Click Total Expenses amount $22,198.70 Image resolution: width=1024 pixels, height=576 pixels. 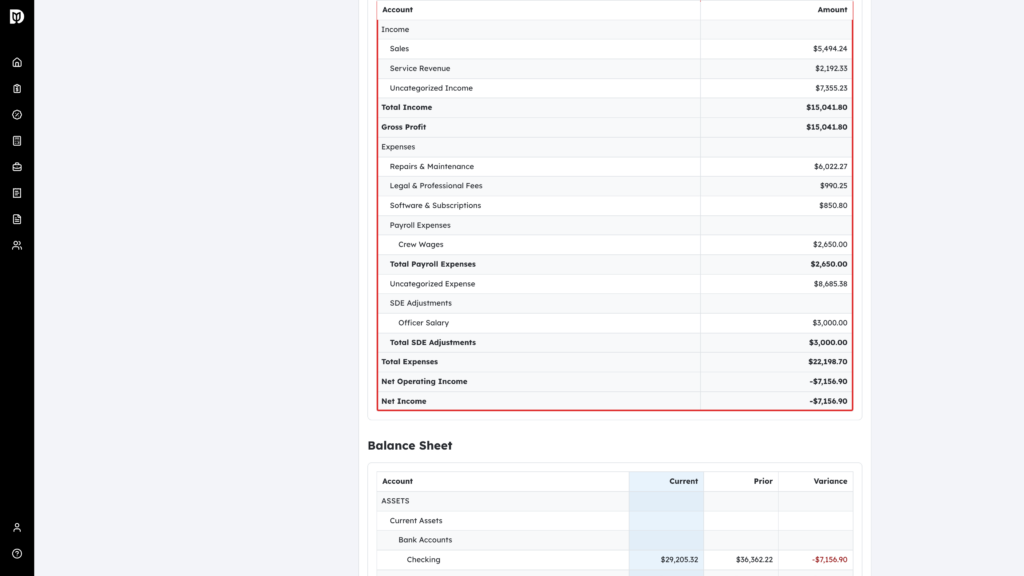[827, 362]
